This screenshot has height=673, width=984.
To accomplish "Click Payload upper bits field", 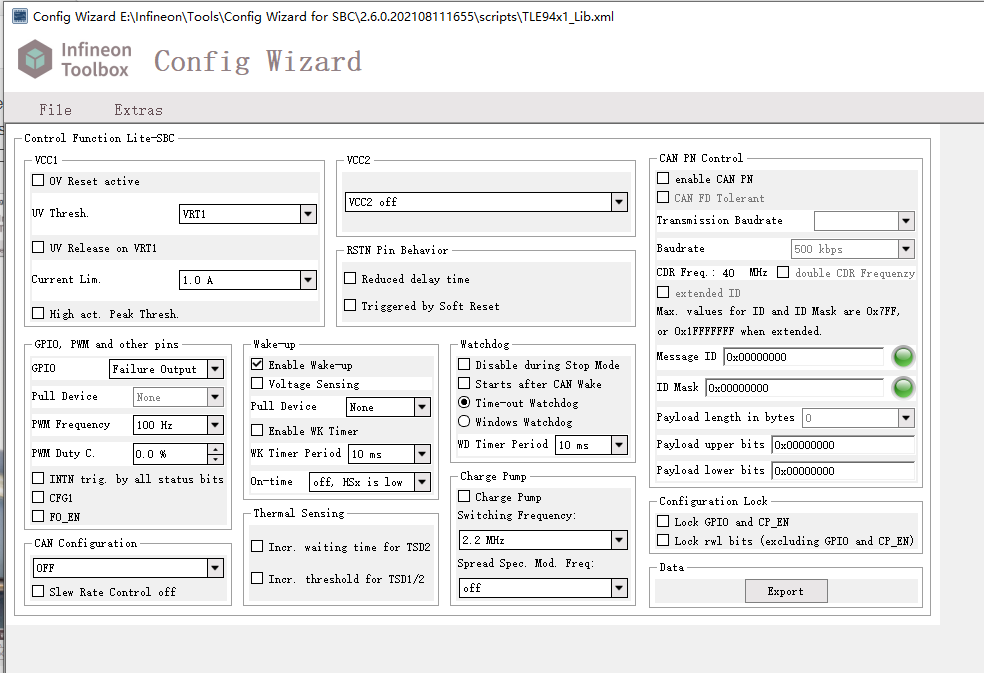I will [843, 444].
